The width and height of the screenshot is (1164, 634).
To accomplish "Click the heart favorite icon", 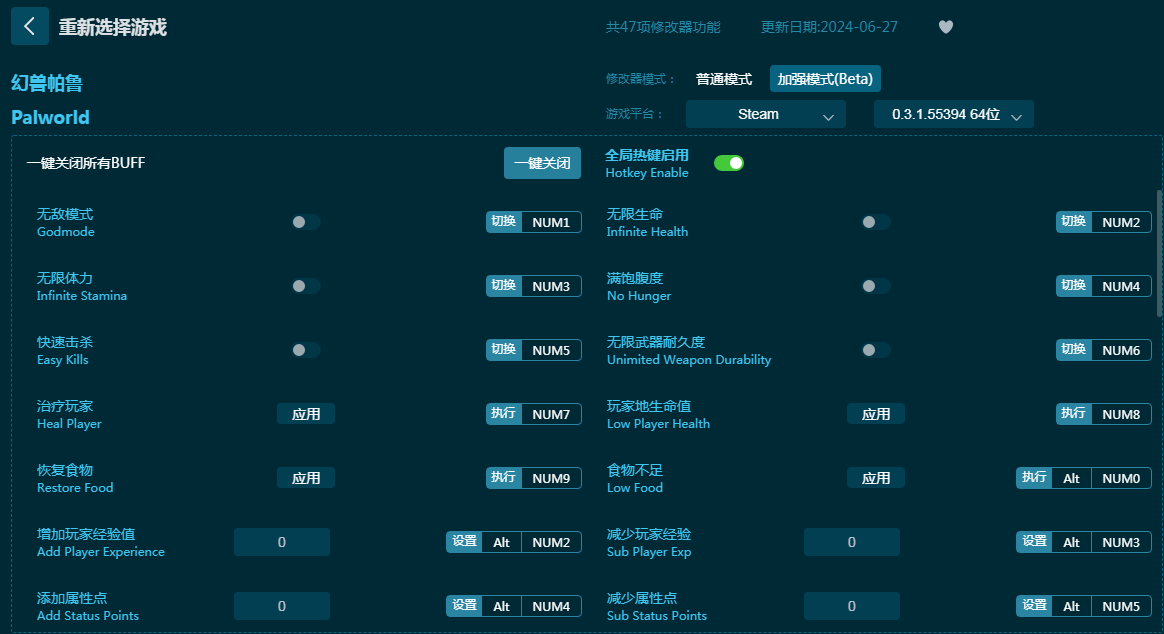I will click(945, 27).
